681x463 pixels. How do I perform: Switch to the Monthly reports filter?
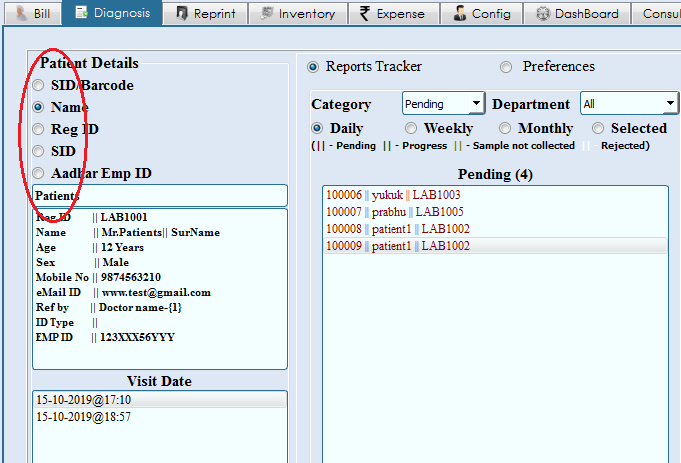[505, 128]
